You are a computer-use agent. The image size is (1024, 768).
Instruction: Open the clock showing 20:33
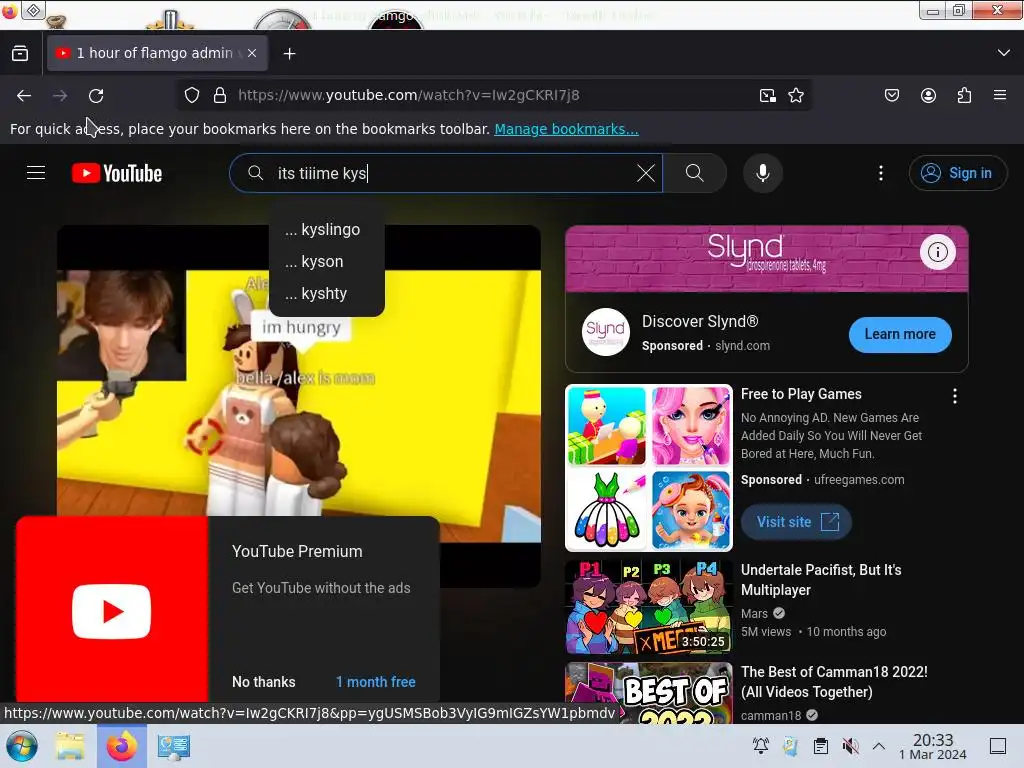click(x=933, y=746)
